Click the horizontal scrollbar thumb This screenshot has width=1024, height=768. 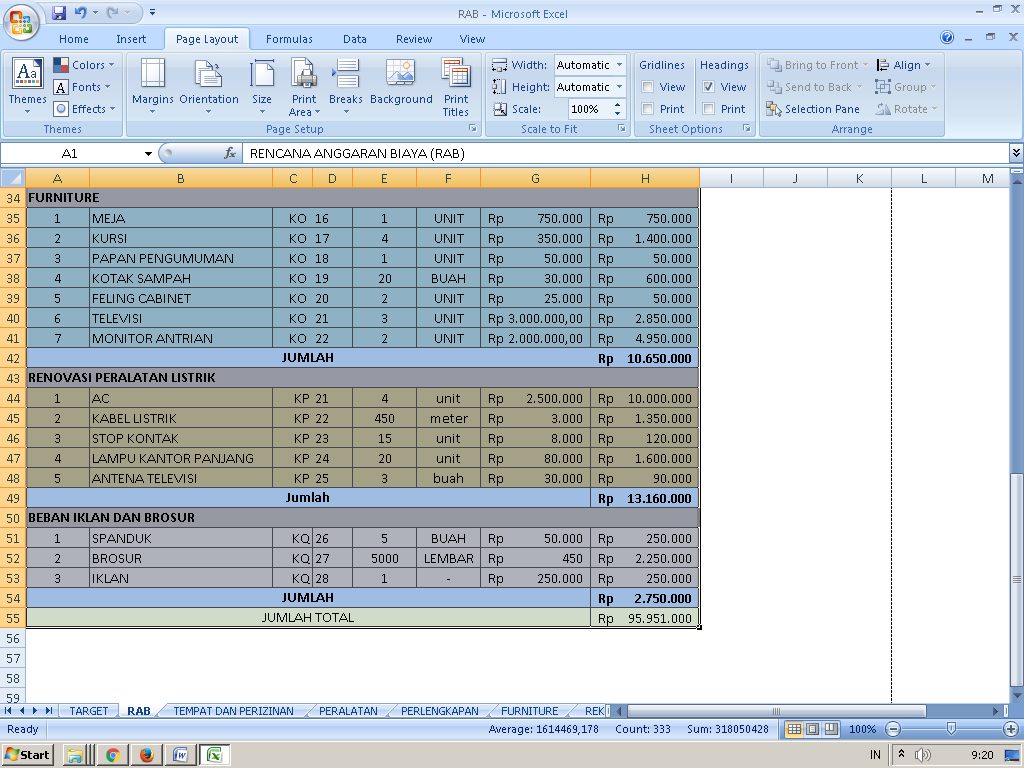776,711
